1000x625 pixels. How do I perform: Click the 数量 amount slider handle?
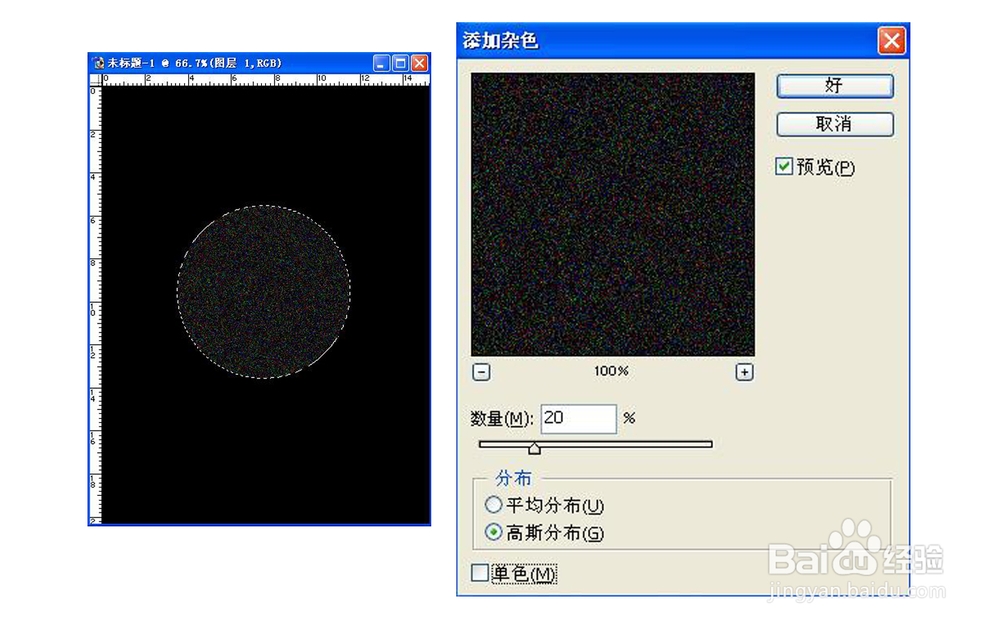click(x=534, y=448)
